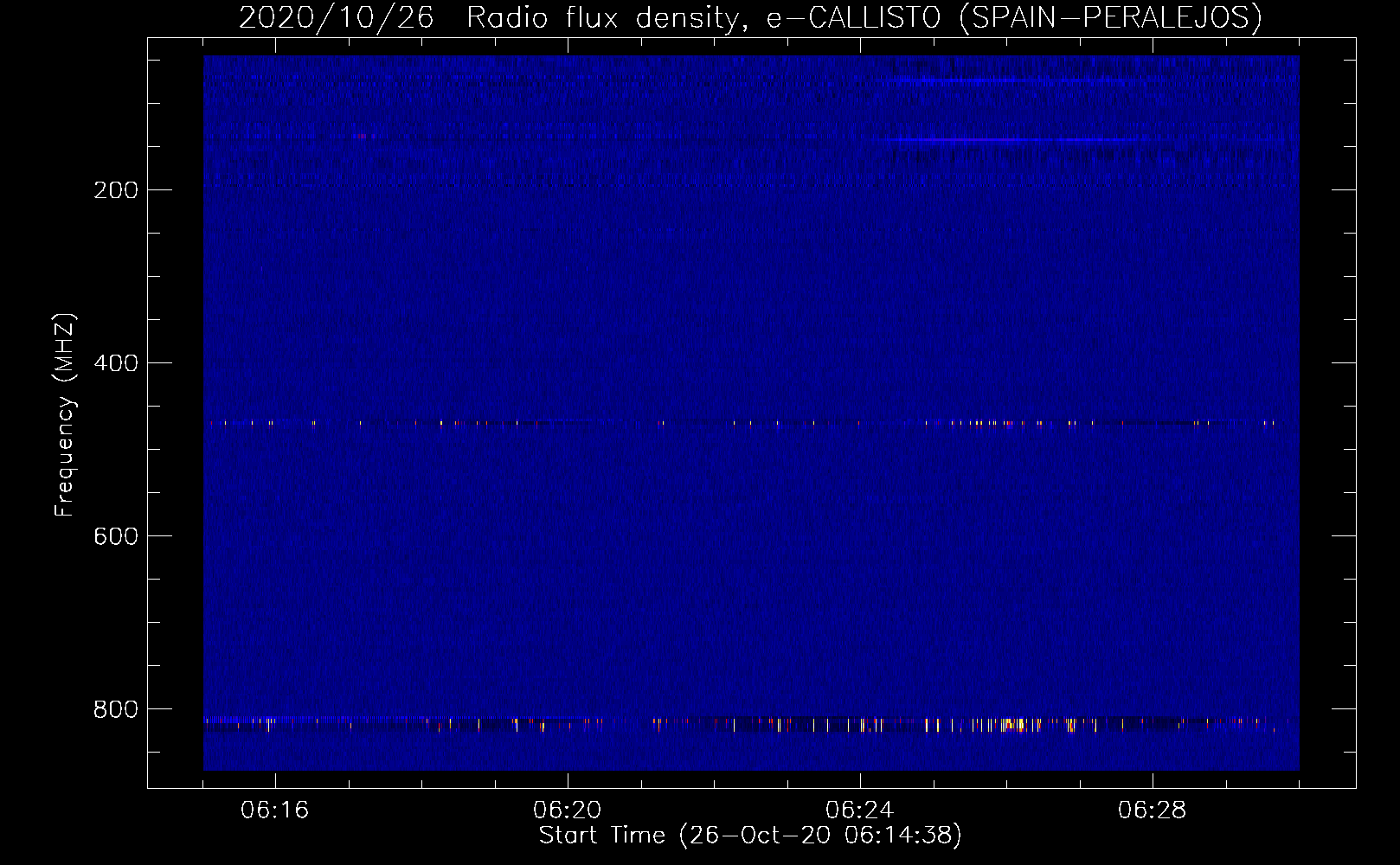This screenshot has width=1400, height=865.
Task: Click the 06:16 time tick label
Action: 274,811
